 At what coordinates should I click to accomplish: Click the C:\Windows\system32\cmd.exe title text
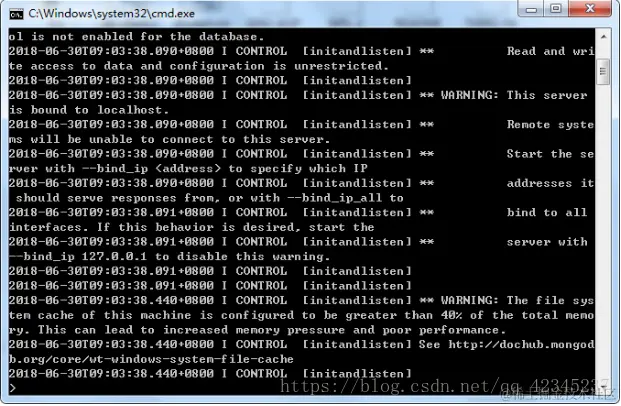pyautogui.click(x=111, y=14)
